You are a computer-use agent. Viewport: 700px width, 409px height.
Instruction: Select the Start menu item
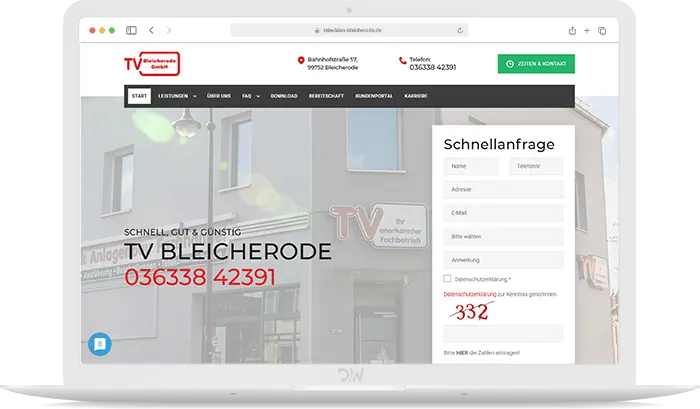coord(139,96)
